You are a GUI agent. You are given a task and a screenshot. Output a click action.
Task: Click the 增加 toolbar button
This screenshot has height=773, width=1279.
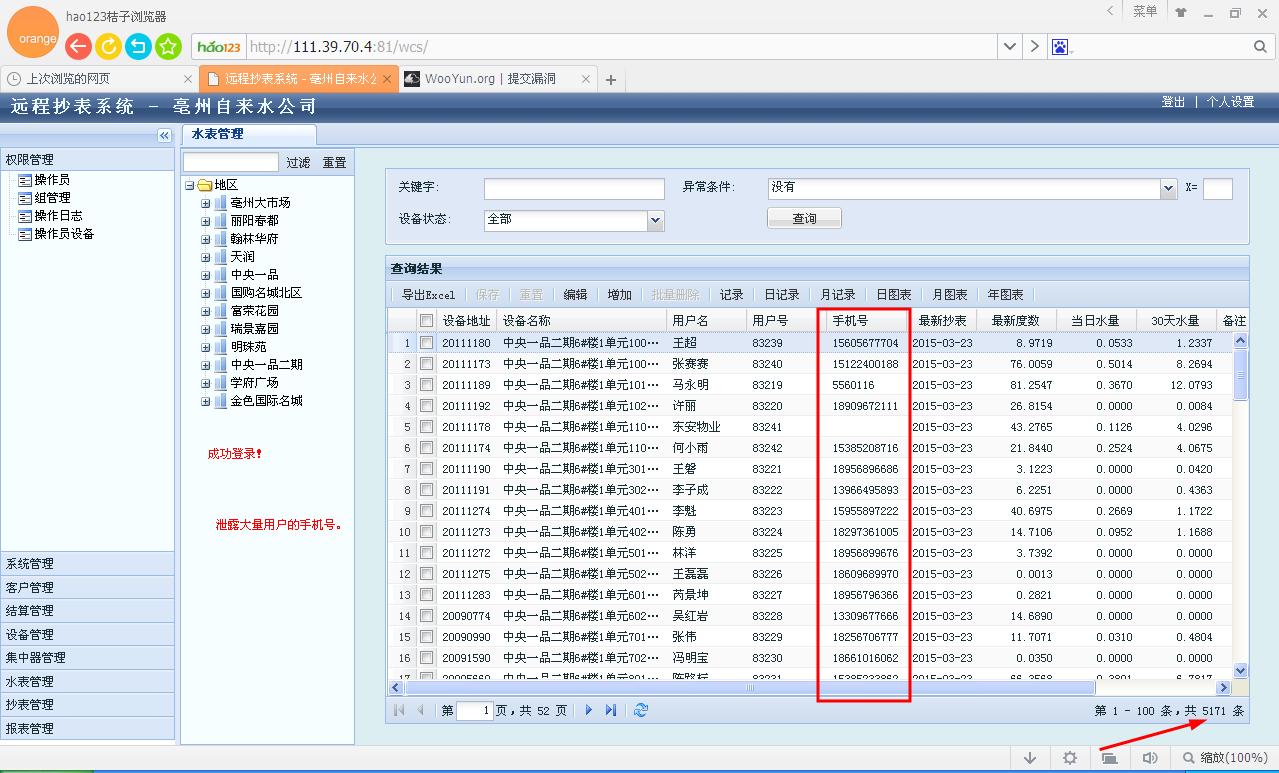pyautogui.click(x=619, y=295)
